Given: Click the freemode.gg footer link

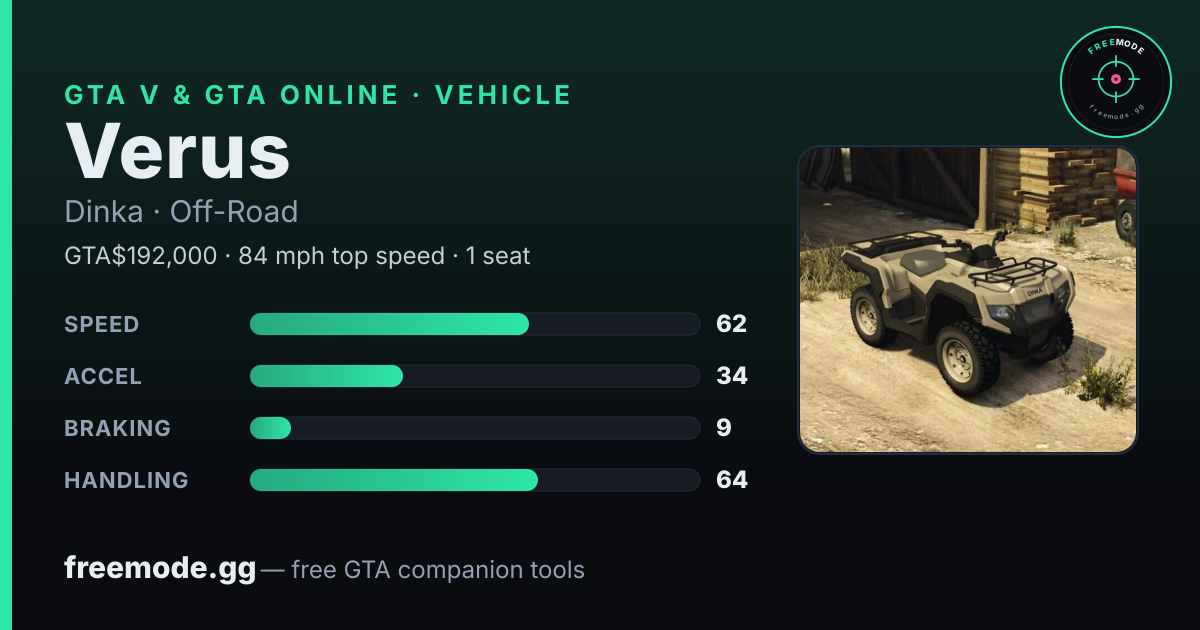Looking at the screenshot, I should pyautogui.click(x=160, y=569).
